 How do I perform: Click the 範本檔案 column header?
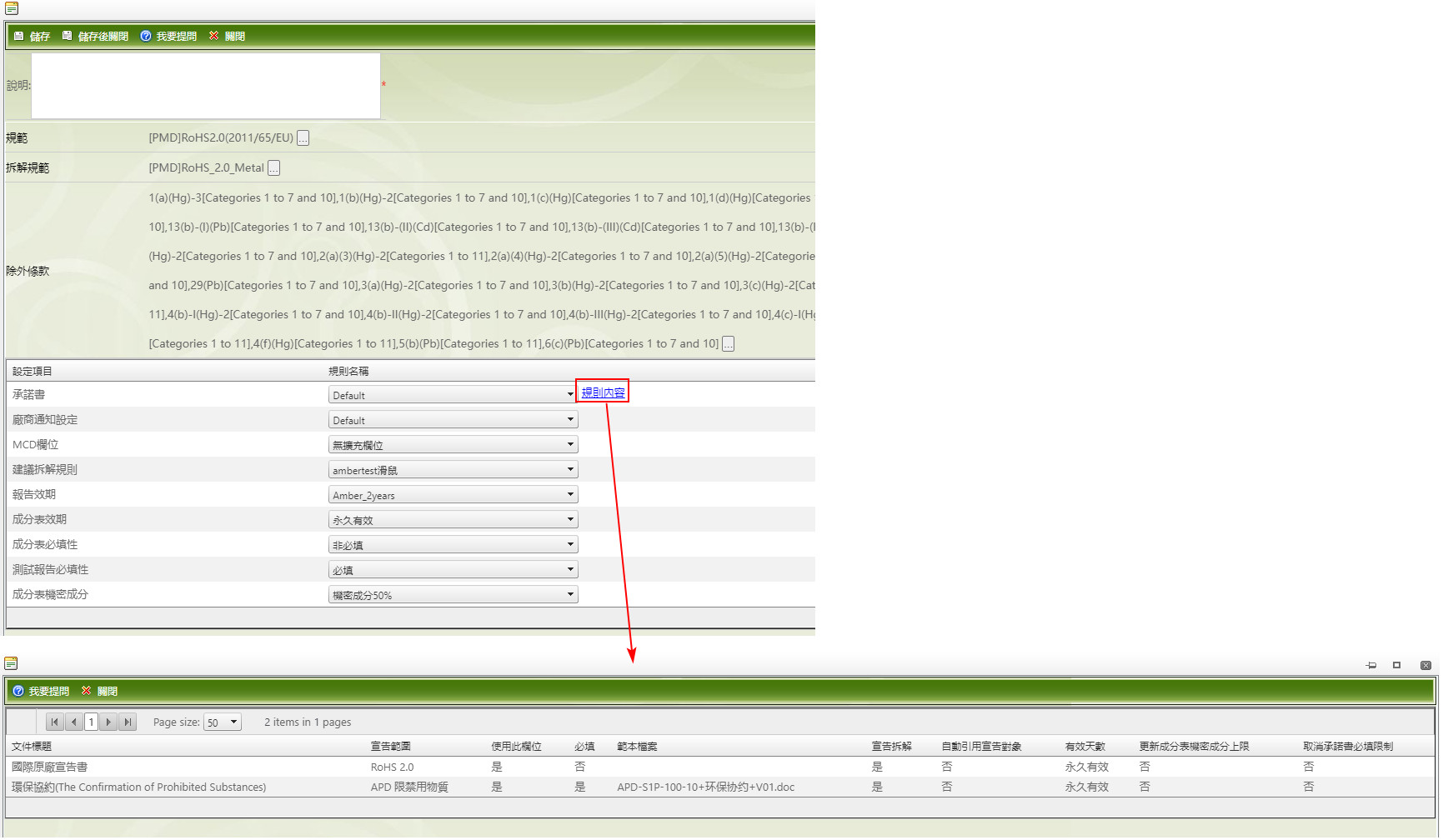pyautogui.click(x=638, y=747)
